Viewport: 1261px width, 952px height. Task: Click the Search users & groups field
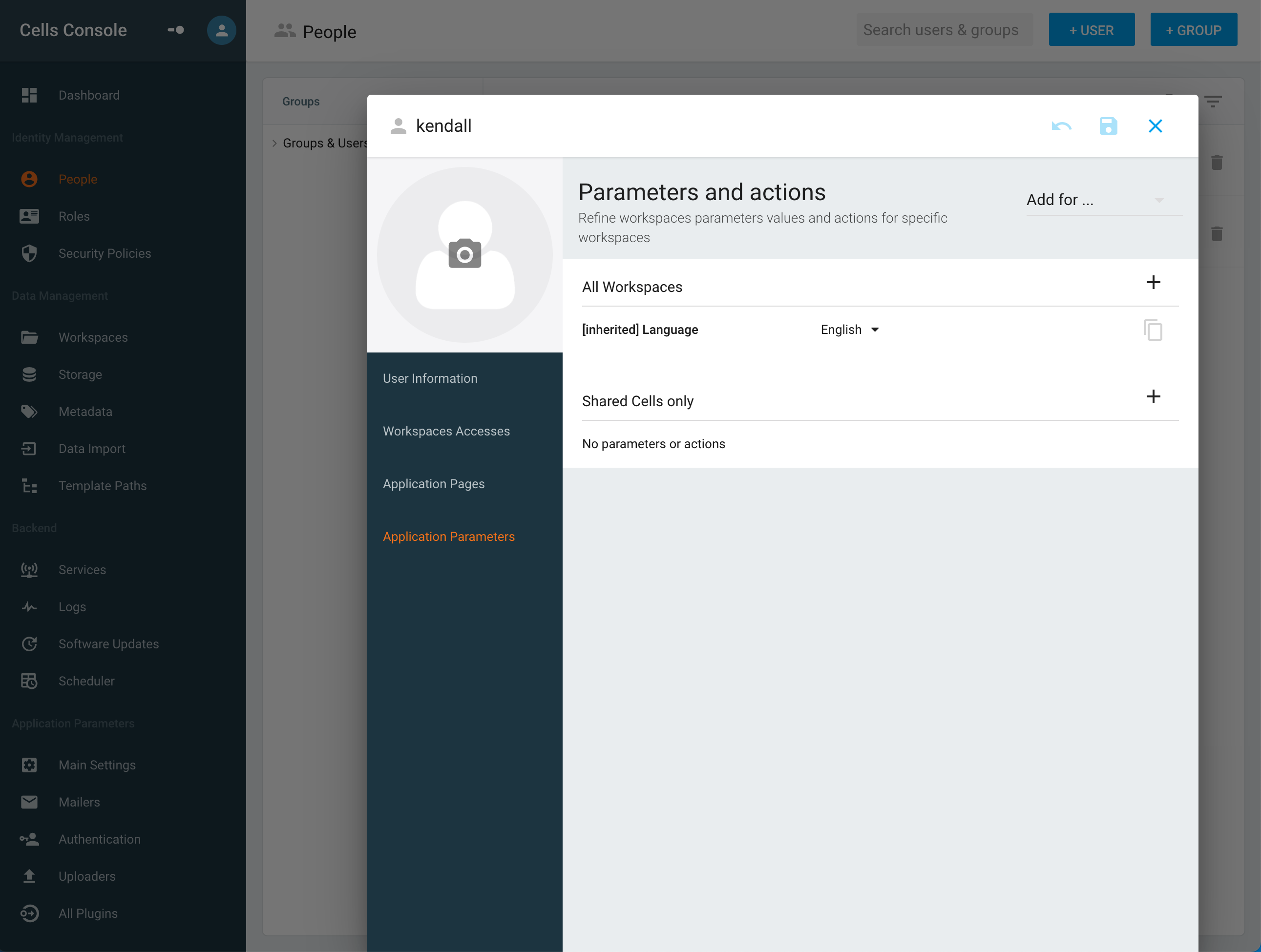pos(944,30)
